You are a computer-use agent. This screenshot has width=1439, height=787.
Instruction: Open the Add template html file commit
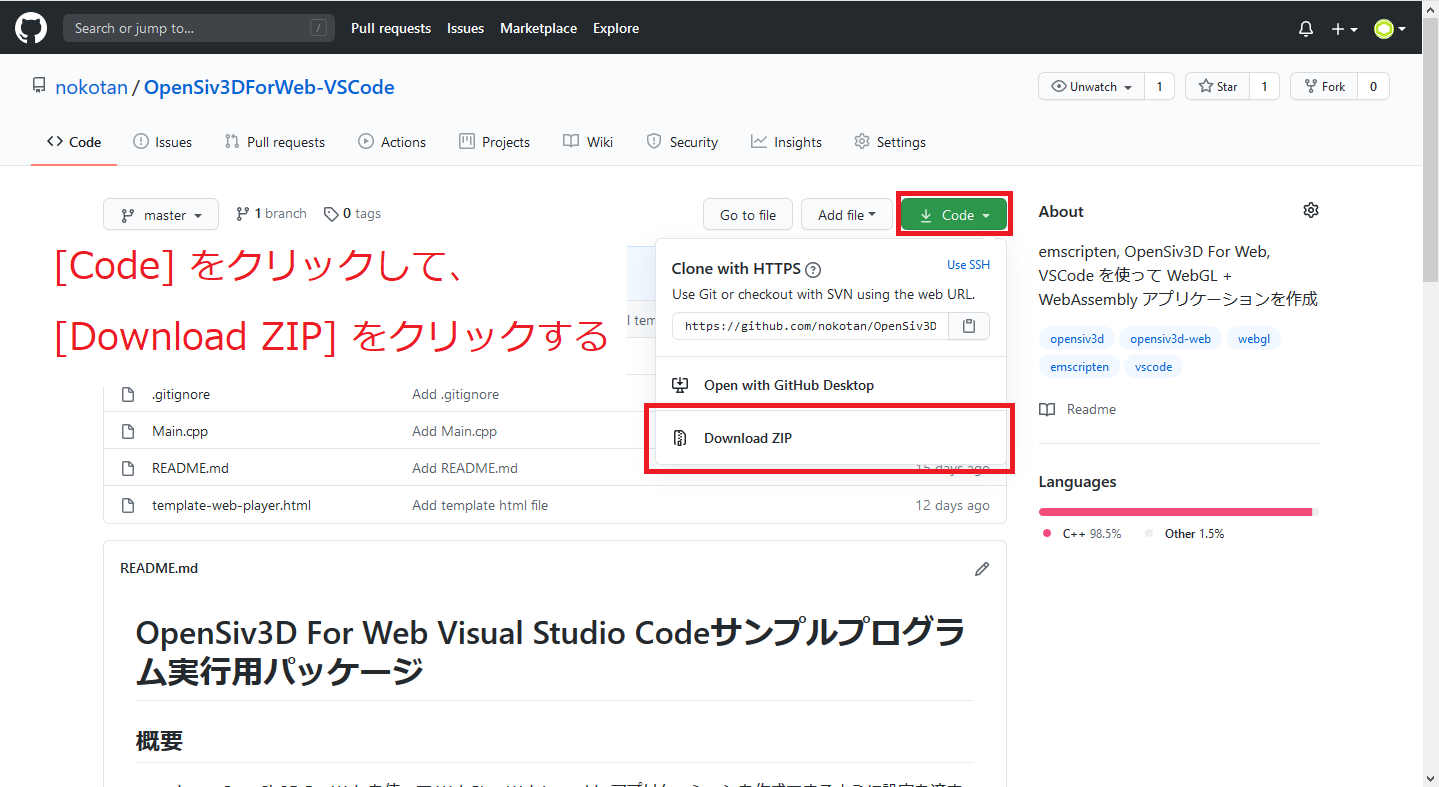[480, 505]
